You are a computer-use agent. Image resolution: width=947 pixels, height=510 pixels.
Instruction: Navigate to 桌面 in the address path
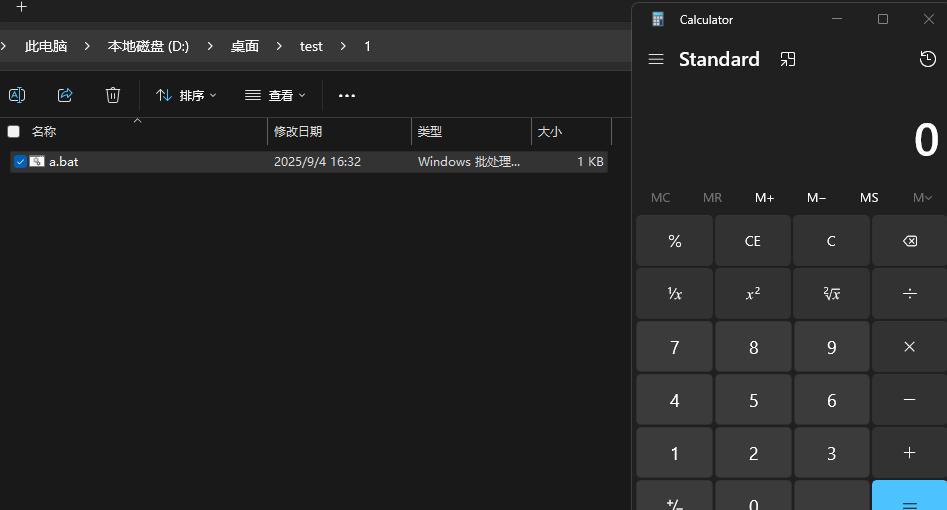(x=245, y=46)
